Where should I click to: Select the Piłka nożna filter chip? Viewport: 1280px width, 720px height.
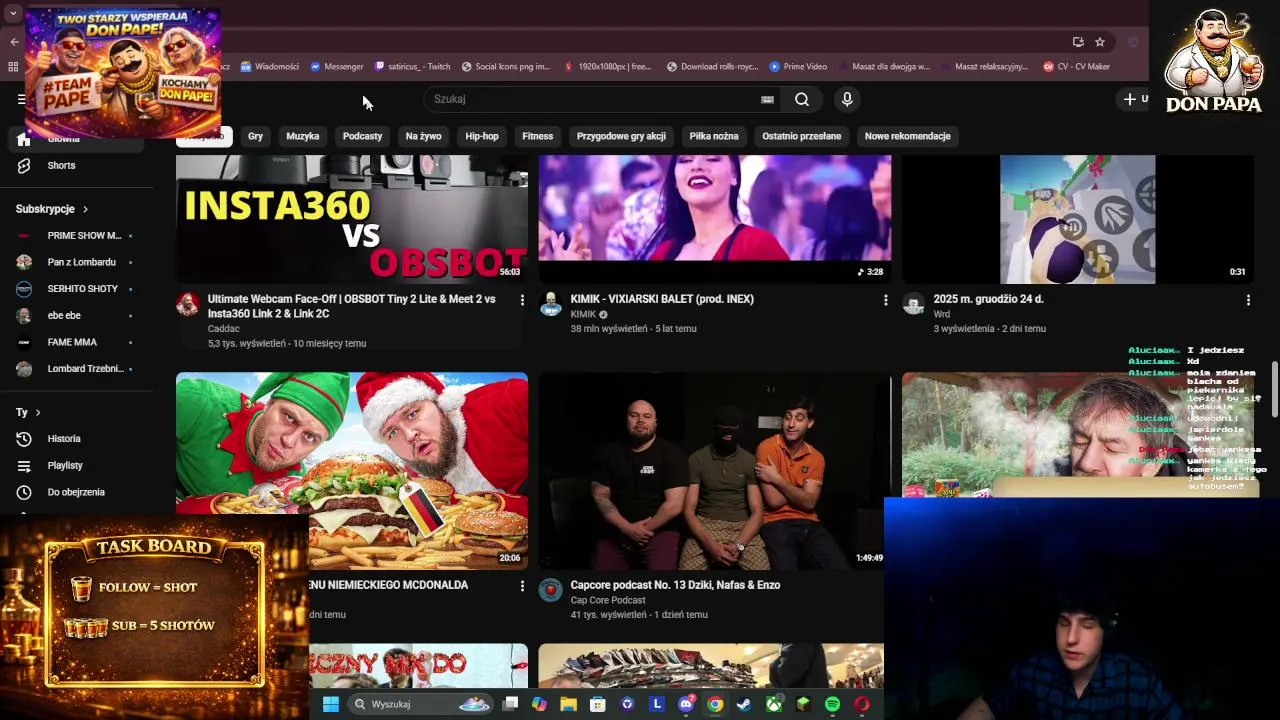[x=714, y=136]
